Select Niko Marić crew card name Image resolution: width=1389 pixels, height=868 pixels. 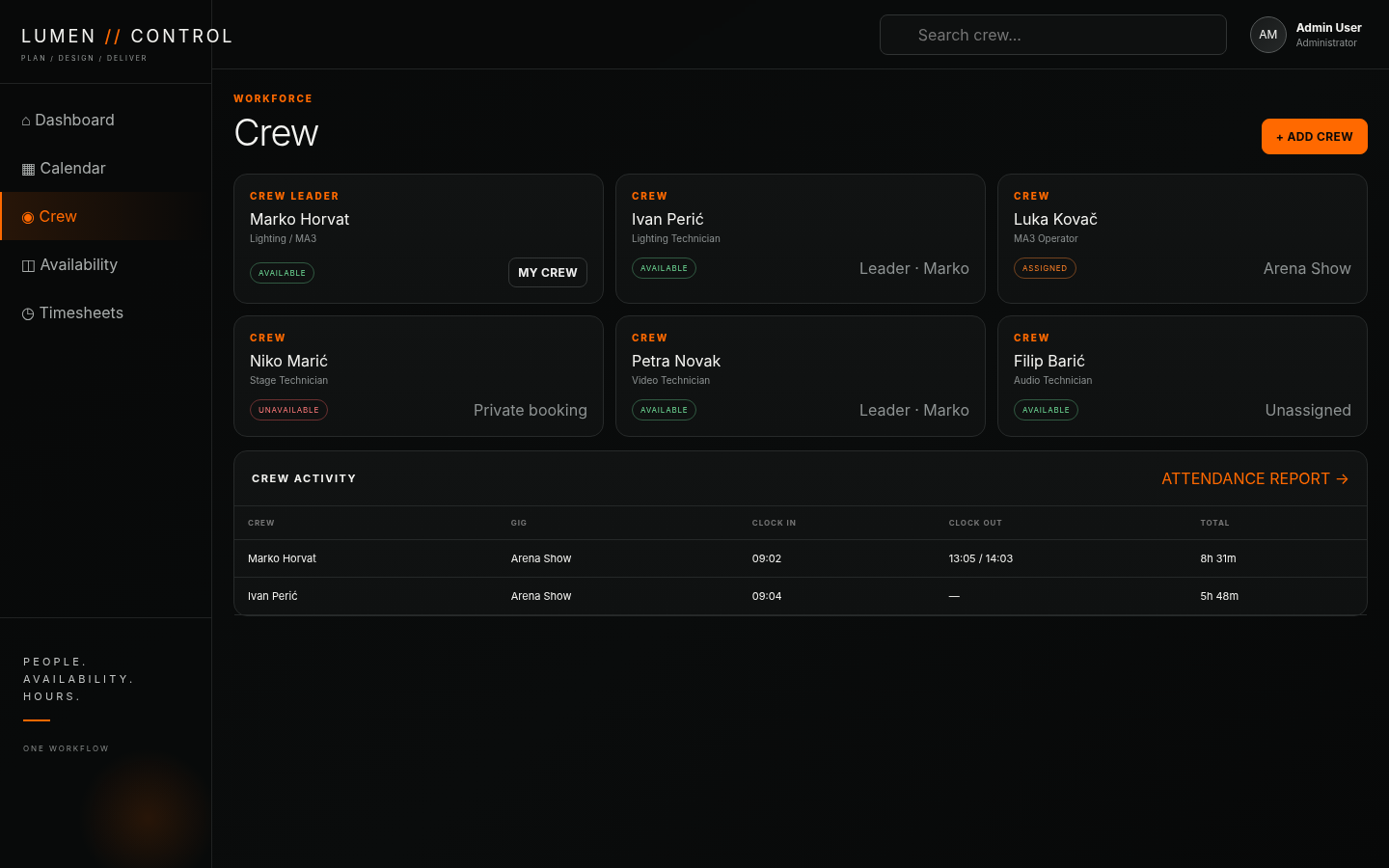(x=288, y=361)
